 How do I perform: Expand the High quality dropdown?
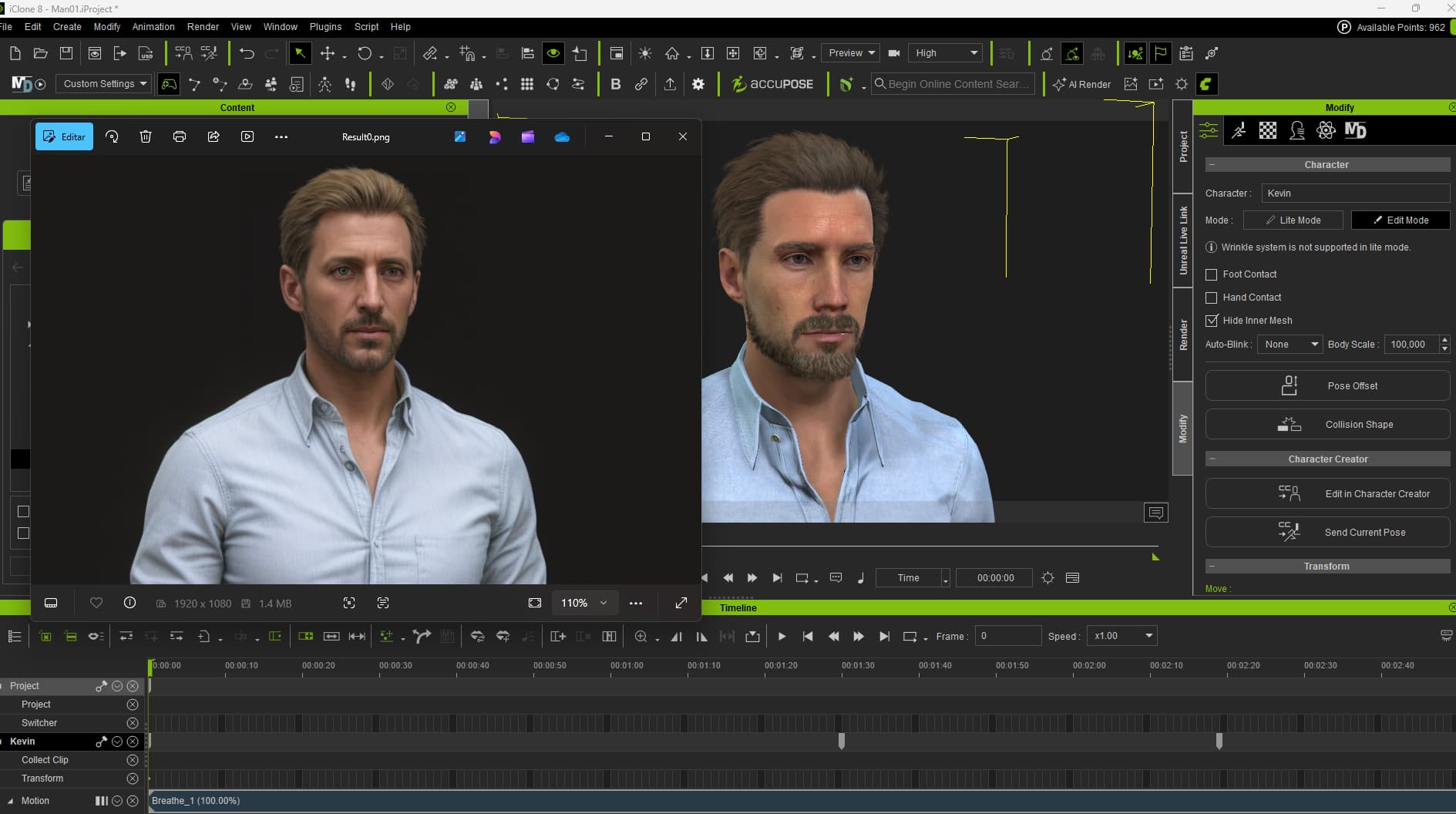(x=946, y=53)
